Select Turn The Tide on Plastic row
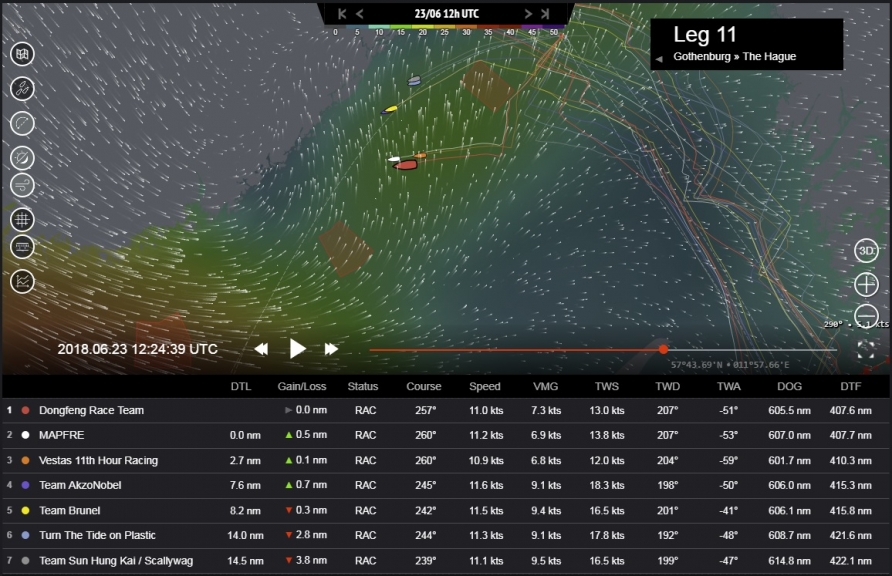The height and width of the screenshot is (576, 892). click(446, 535)
